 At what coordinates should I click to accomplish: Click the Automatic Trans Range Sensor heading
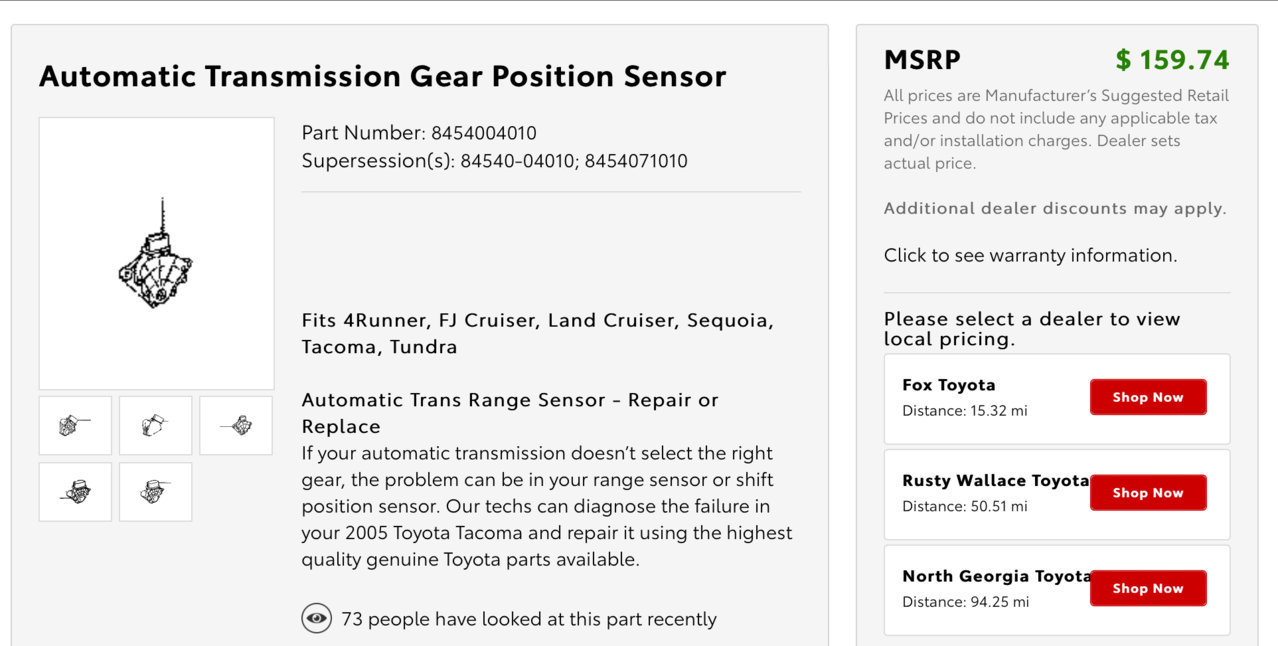tap(510, 413)
